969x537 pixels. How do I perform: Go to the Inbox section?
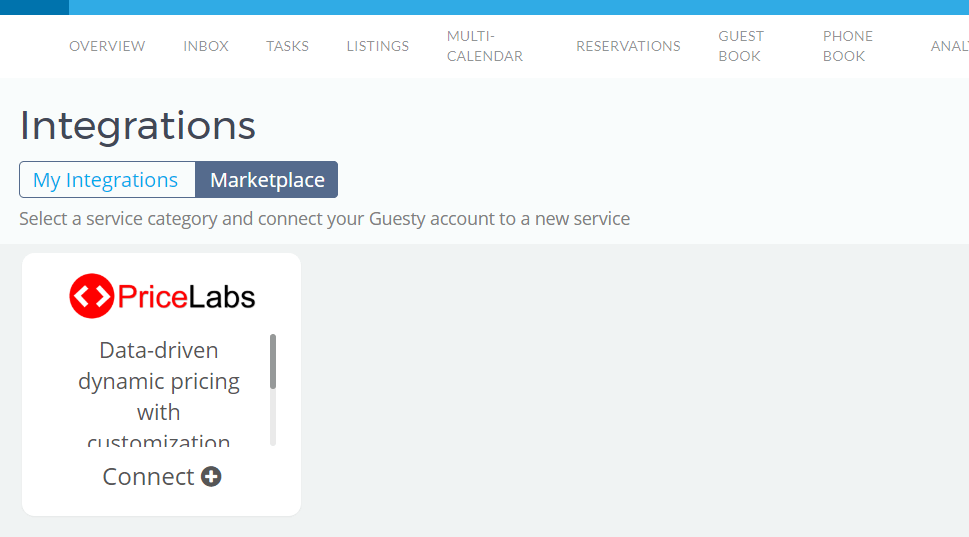(206, 46)
